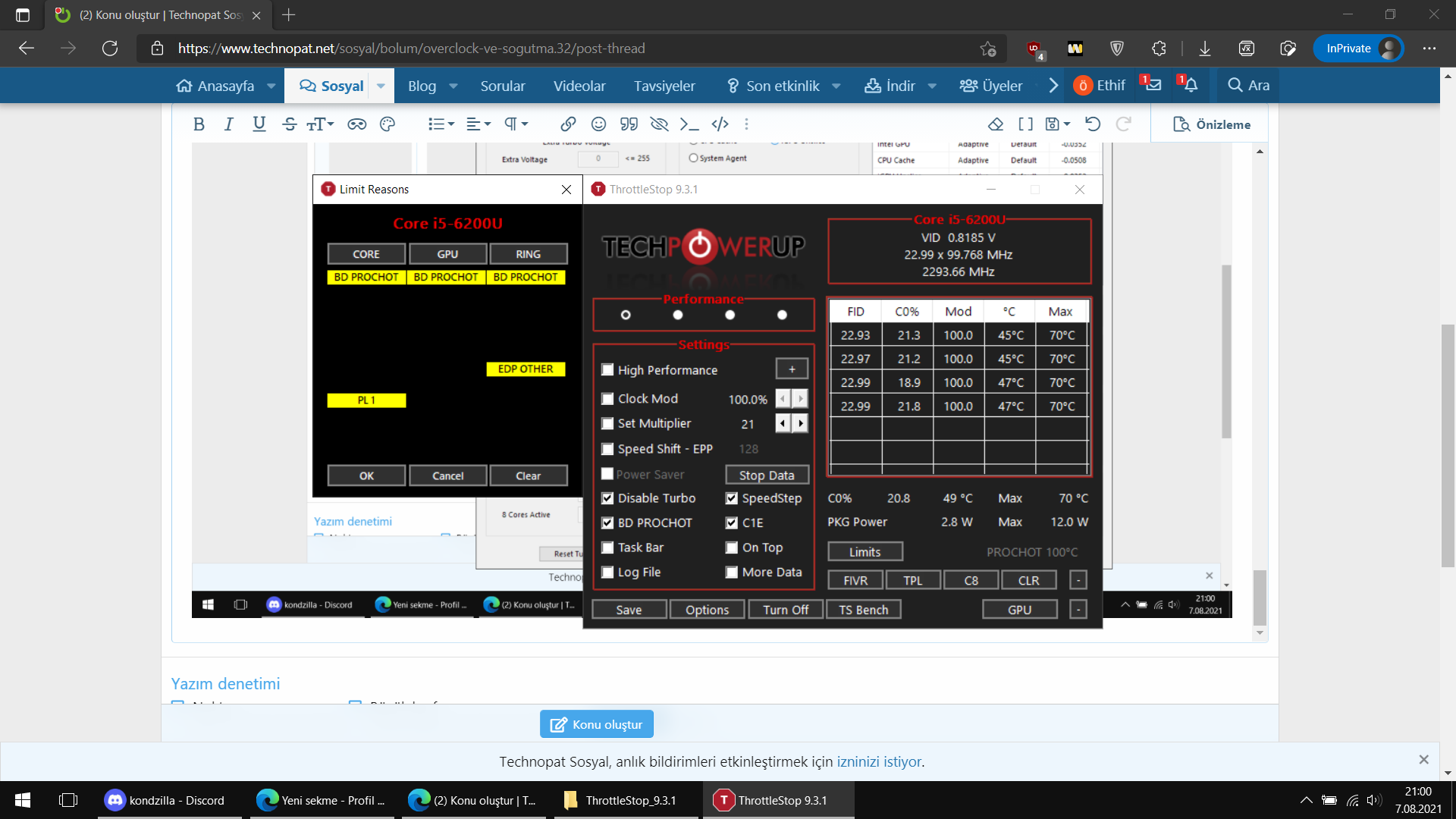The width and height of the screenshot is (1456, 819).
Task: Go to the Tavsiyeler menu item
Action: [664, 86]
